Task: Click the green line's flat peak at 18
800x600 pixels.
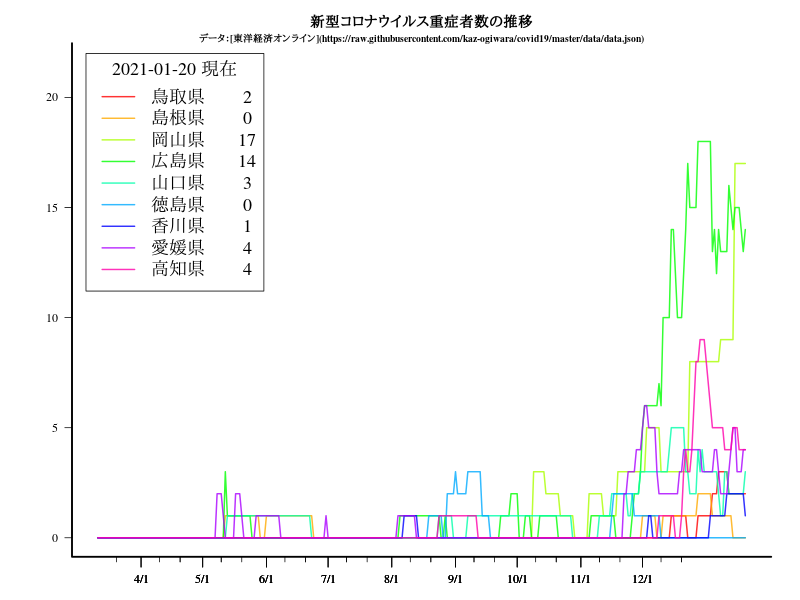Action: coord(704,141)
